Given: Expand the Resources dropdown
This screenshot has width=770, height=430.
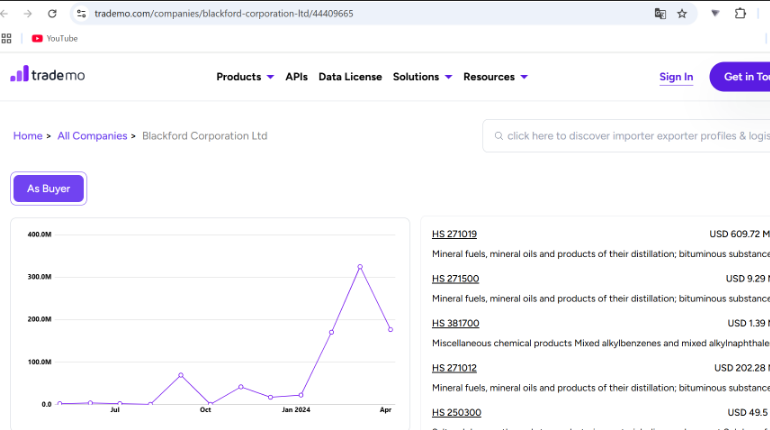Looking at the screenshot, I should [495, 77].
